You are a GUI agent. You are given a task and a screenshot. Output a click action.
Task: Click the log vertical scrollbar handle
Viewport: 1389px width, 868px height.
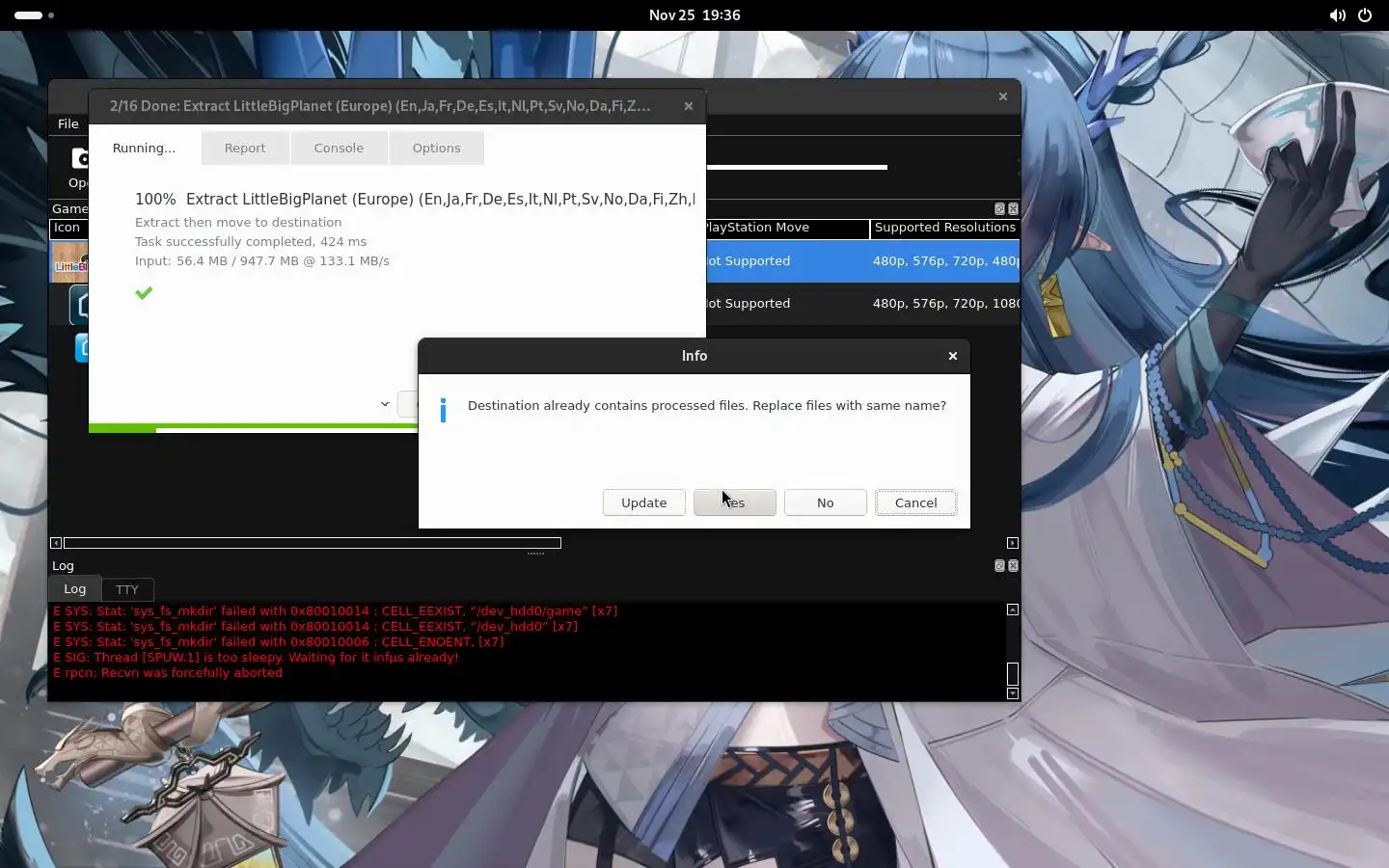(1012, 674)
